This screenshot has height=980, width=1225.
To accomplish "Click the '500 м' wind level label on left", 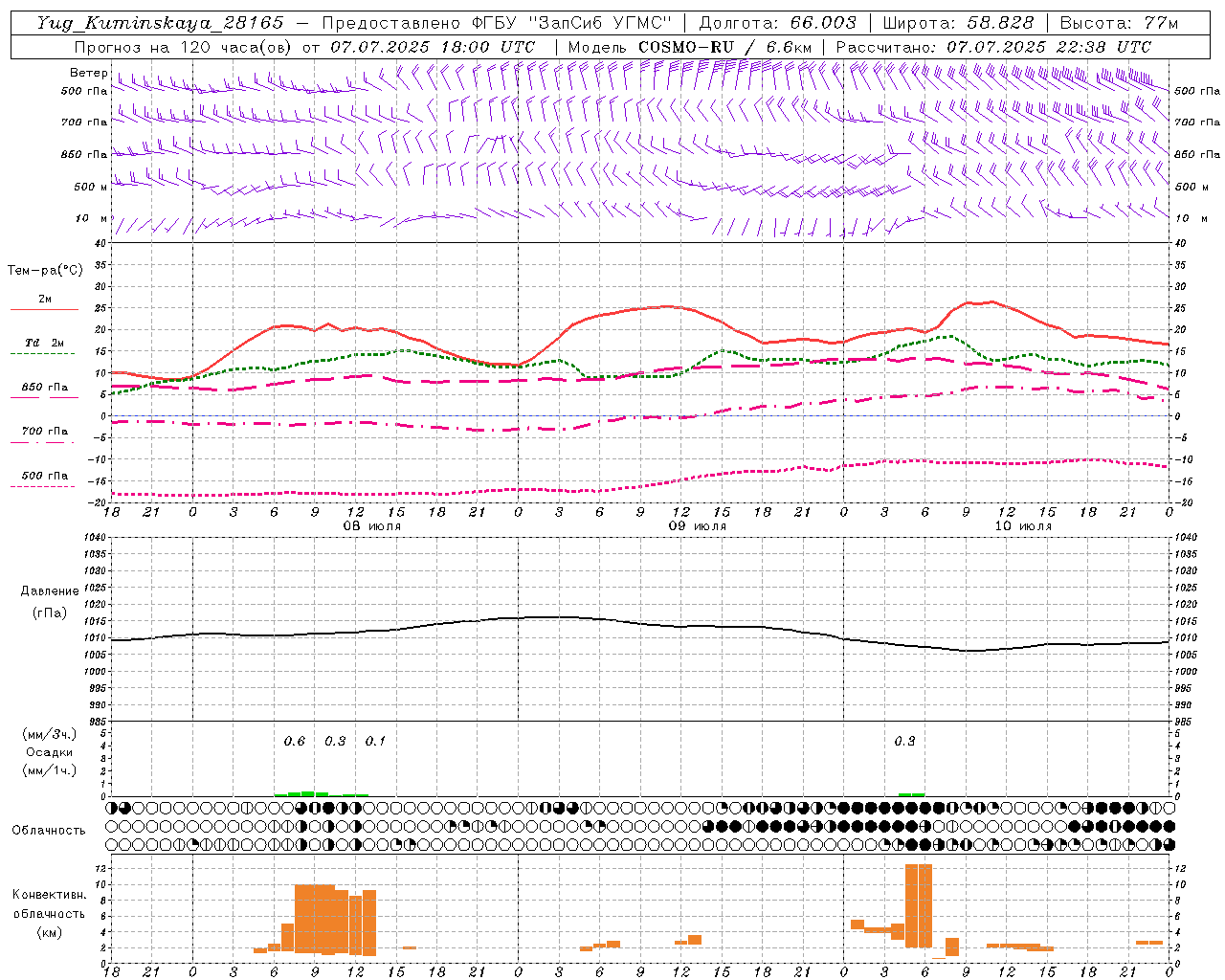I will 91,187.
